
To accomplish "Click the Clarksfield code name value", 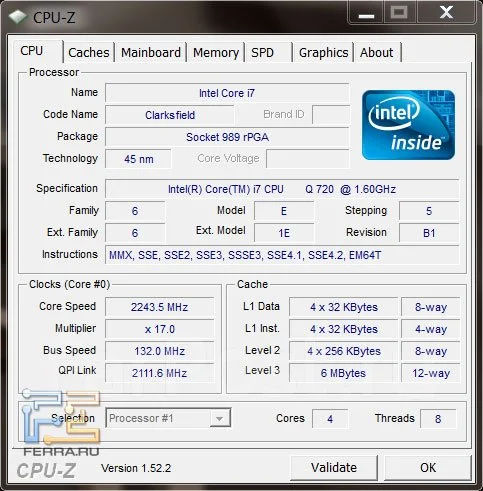I will (x=170, y=115).
